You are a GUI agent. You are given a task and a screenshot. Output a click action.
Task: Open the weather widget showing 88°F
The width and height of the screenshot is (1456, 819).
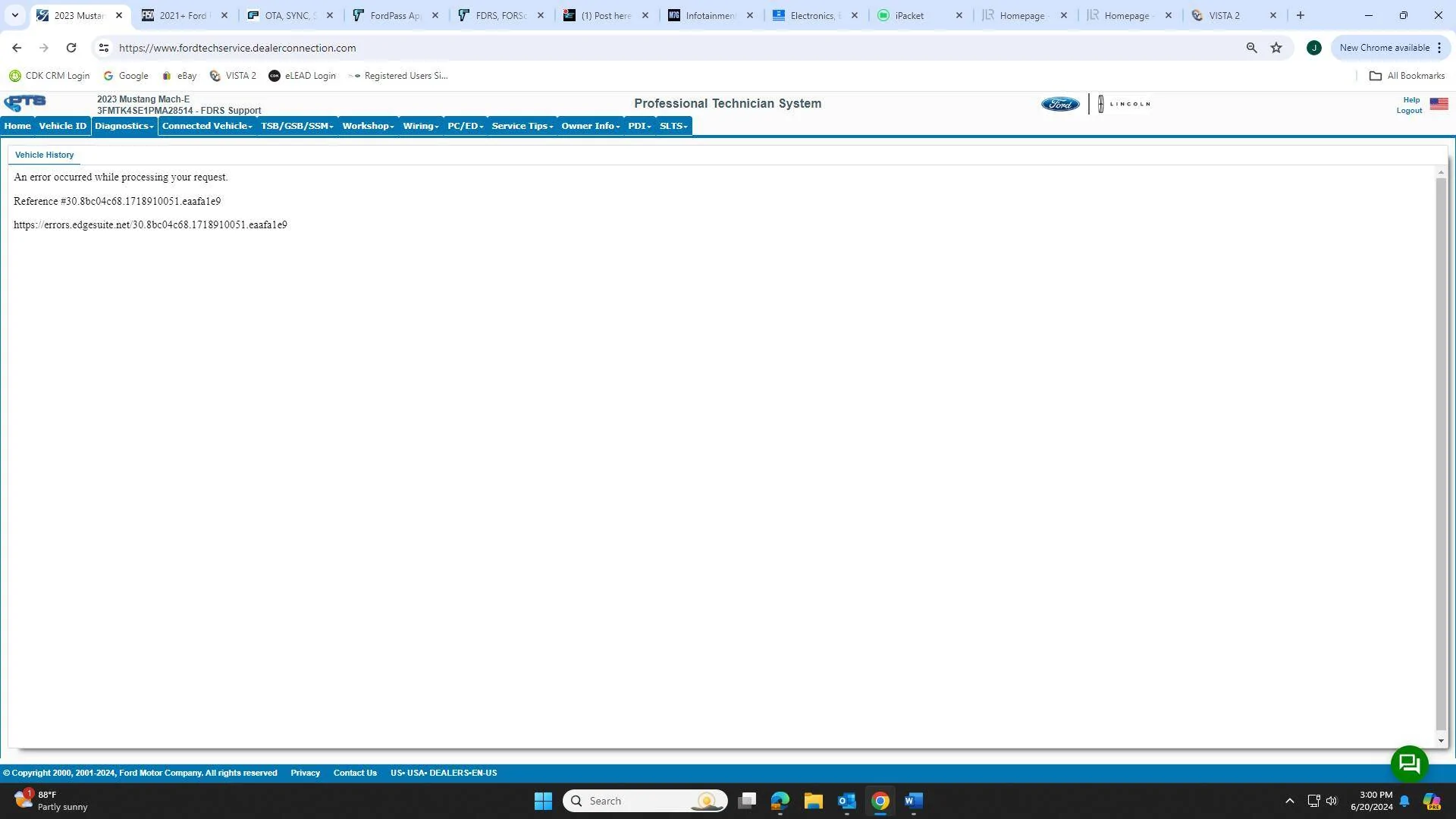52,801
